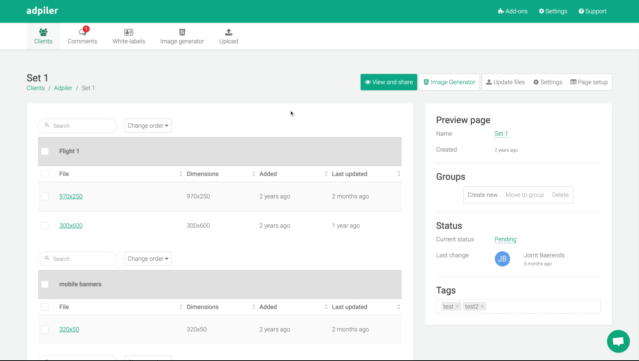Edit the Set 1 name link
Screen dimensions: 639x361
point(501,134)
